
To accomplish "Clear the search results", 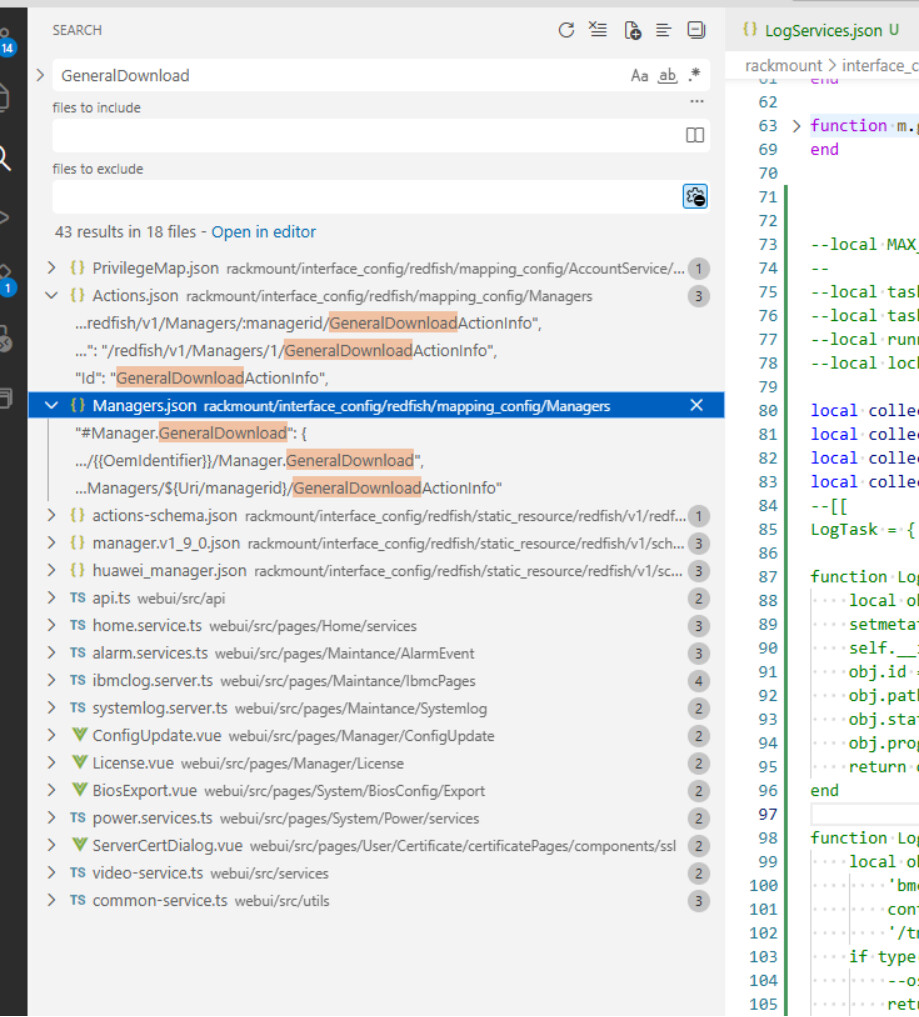I will pos(598,30).
